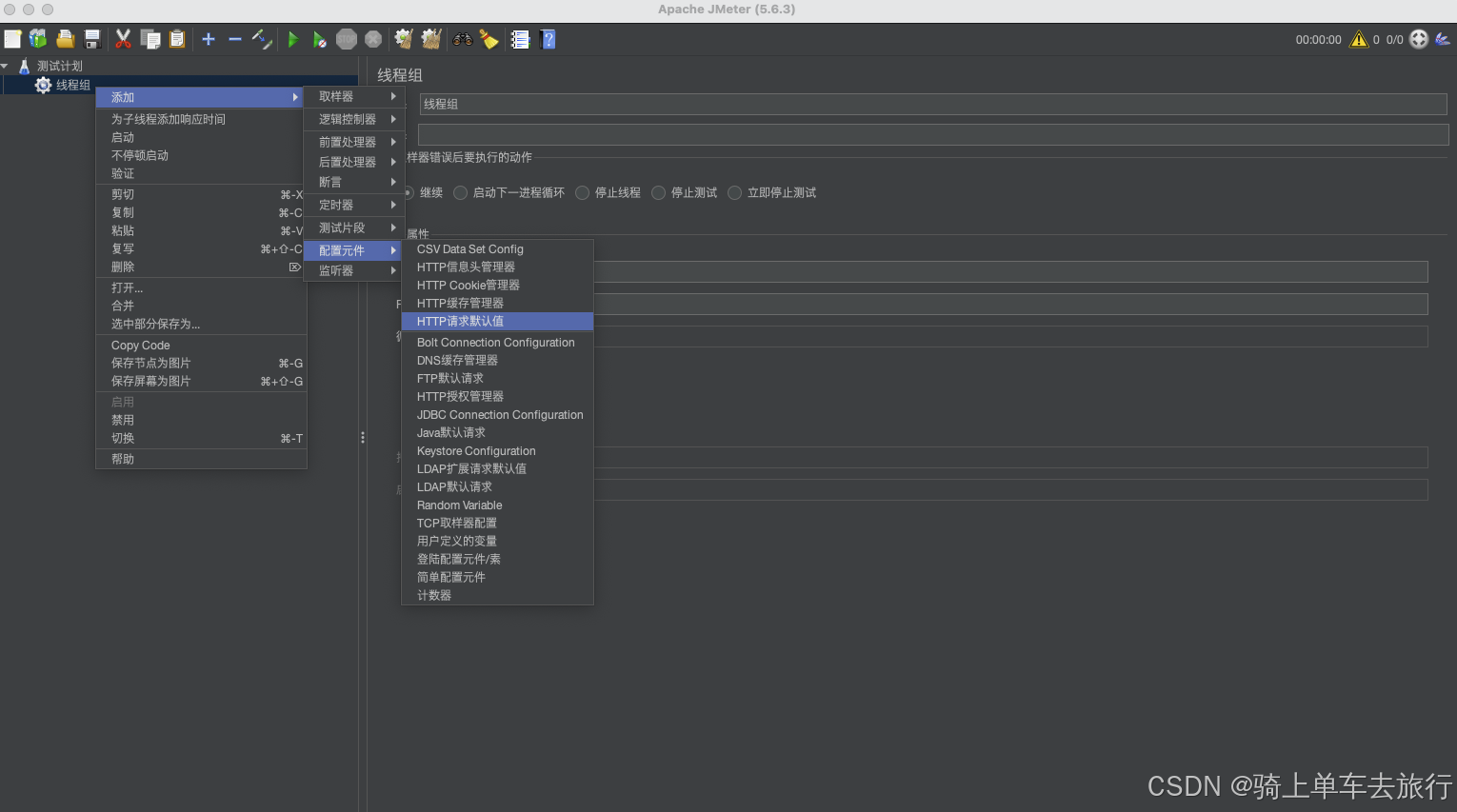Click the Shutdown X icon

[373, 39]
